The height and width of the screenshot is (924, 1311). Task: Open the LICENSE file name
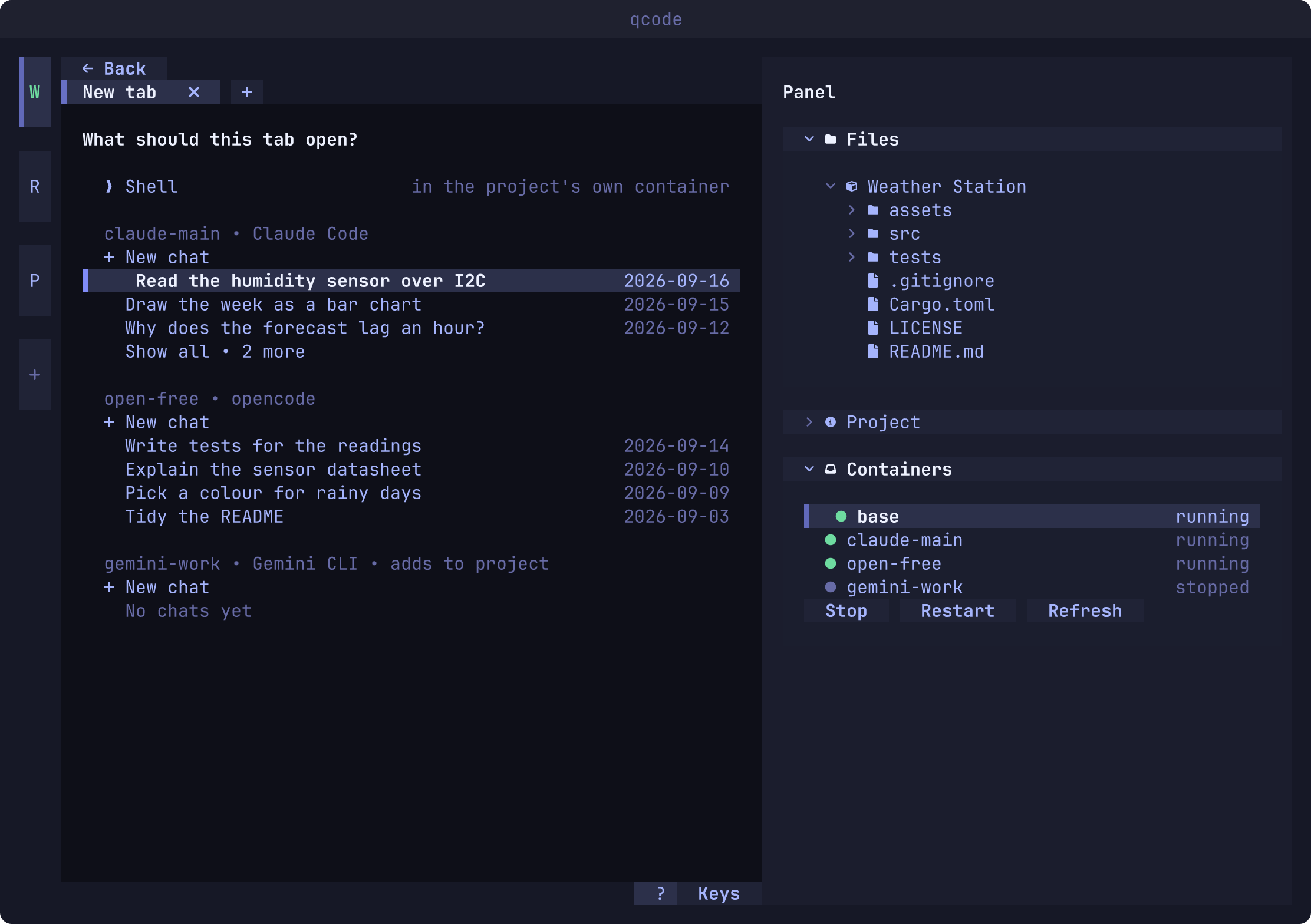coord(926,328)
